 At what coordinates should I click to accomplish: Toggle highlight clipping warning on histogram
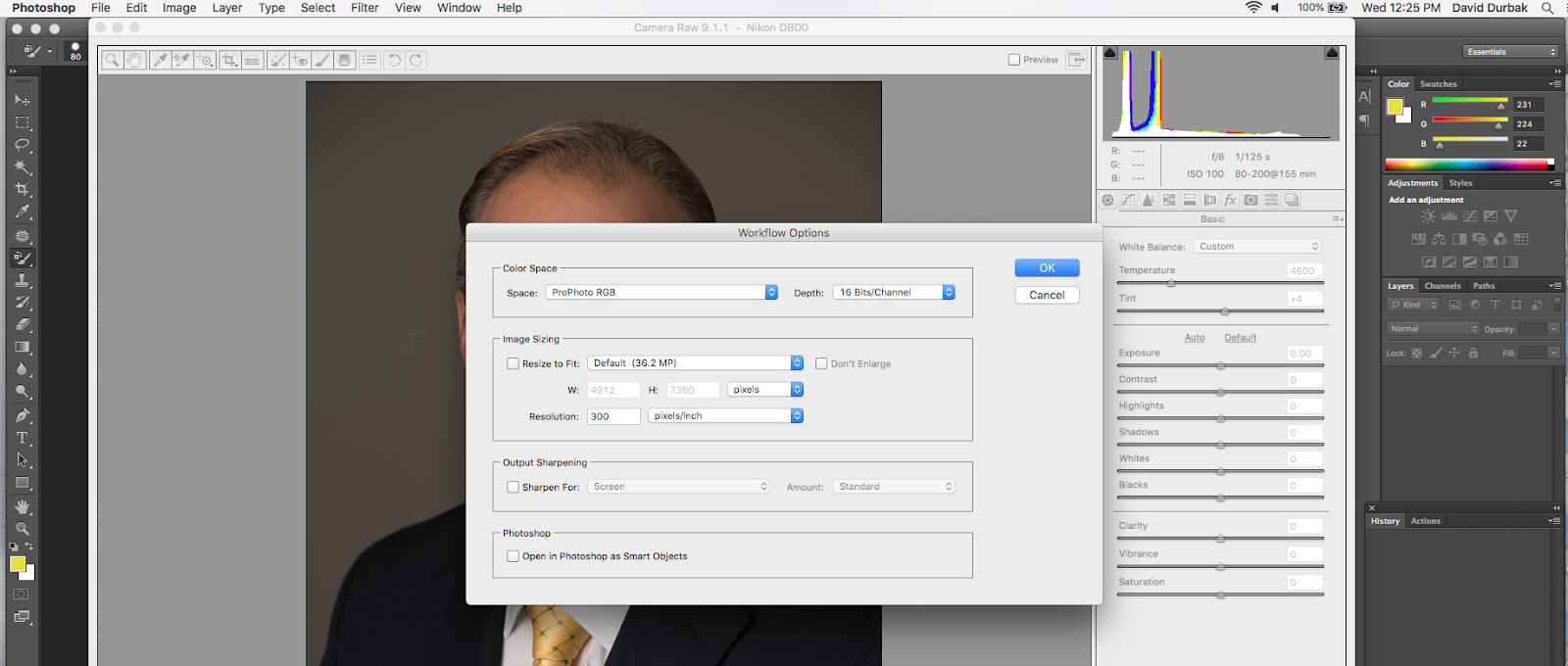[x=1332, y=53]
